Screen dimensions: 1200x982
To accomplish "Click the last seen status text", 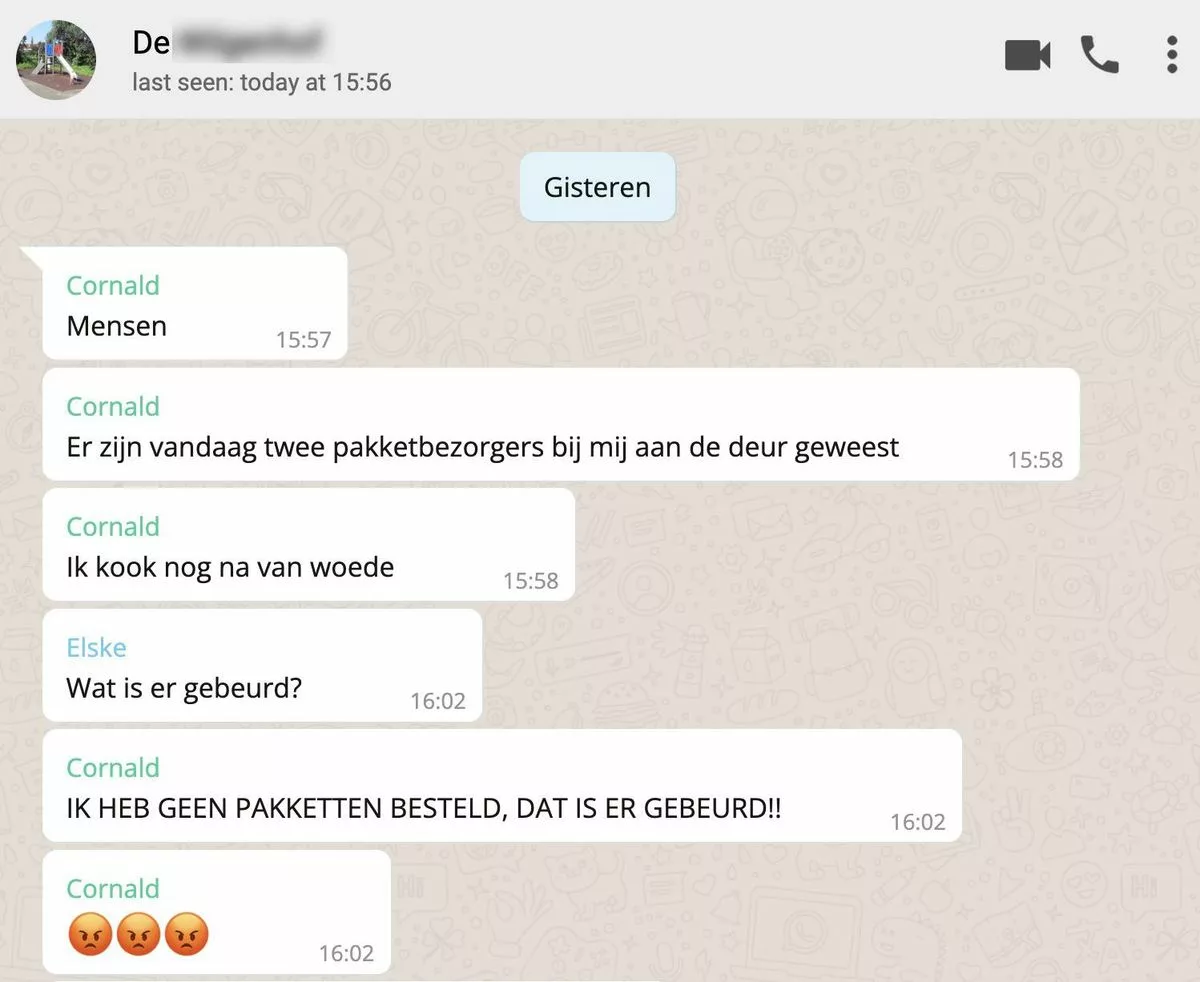I will (262, 82).
